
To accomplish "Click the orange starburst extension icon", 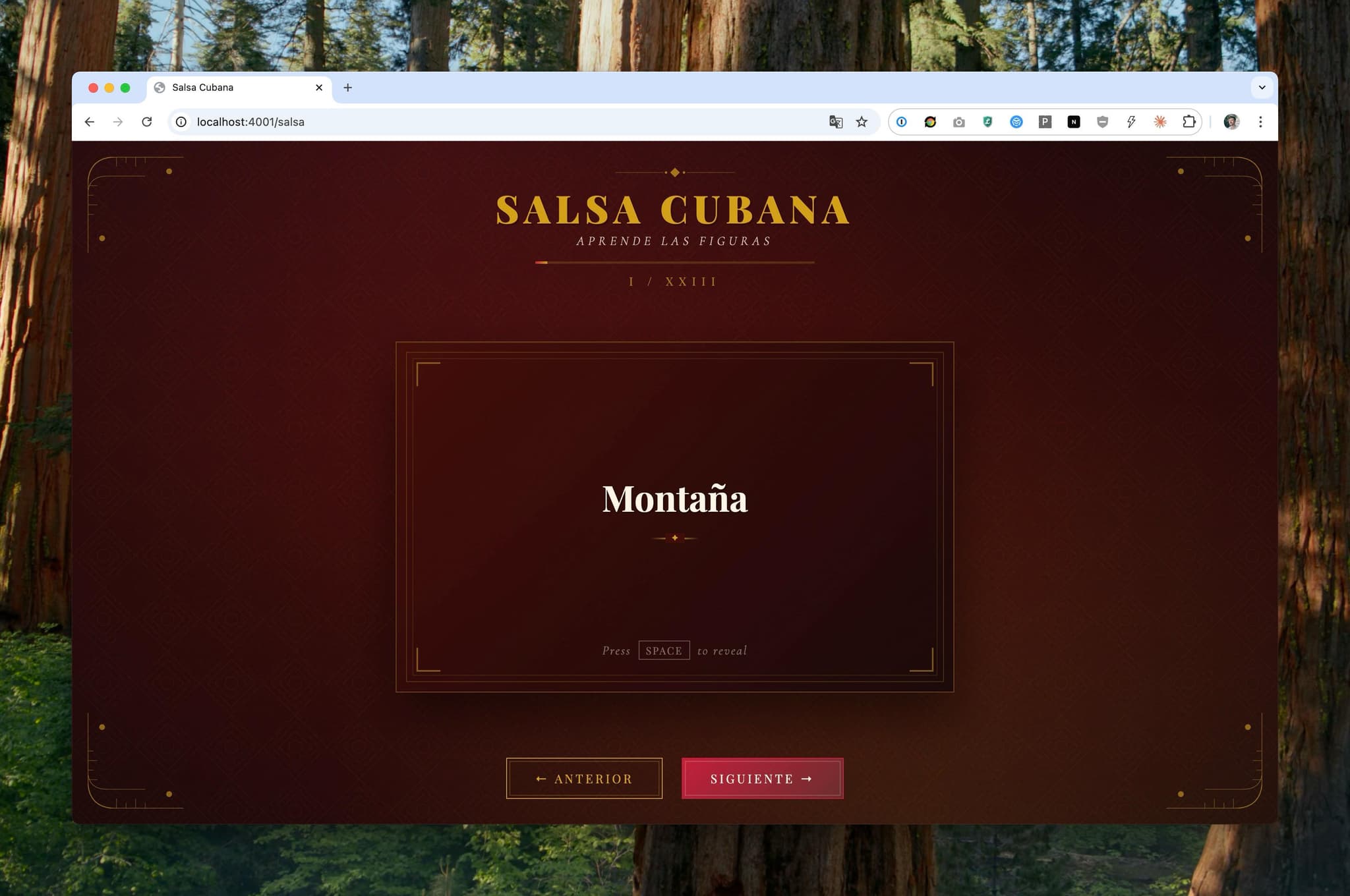I will [x=1160, y=122].
